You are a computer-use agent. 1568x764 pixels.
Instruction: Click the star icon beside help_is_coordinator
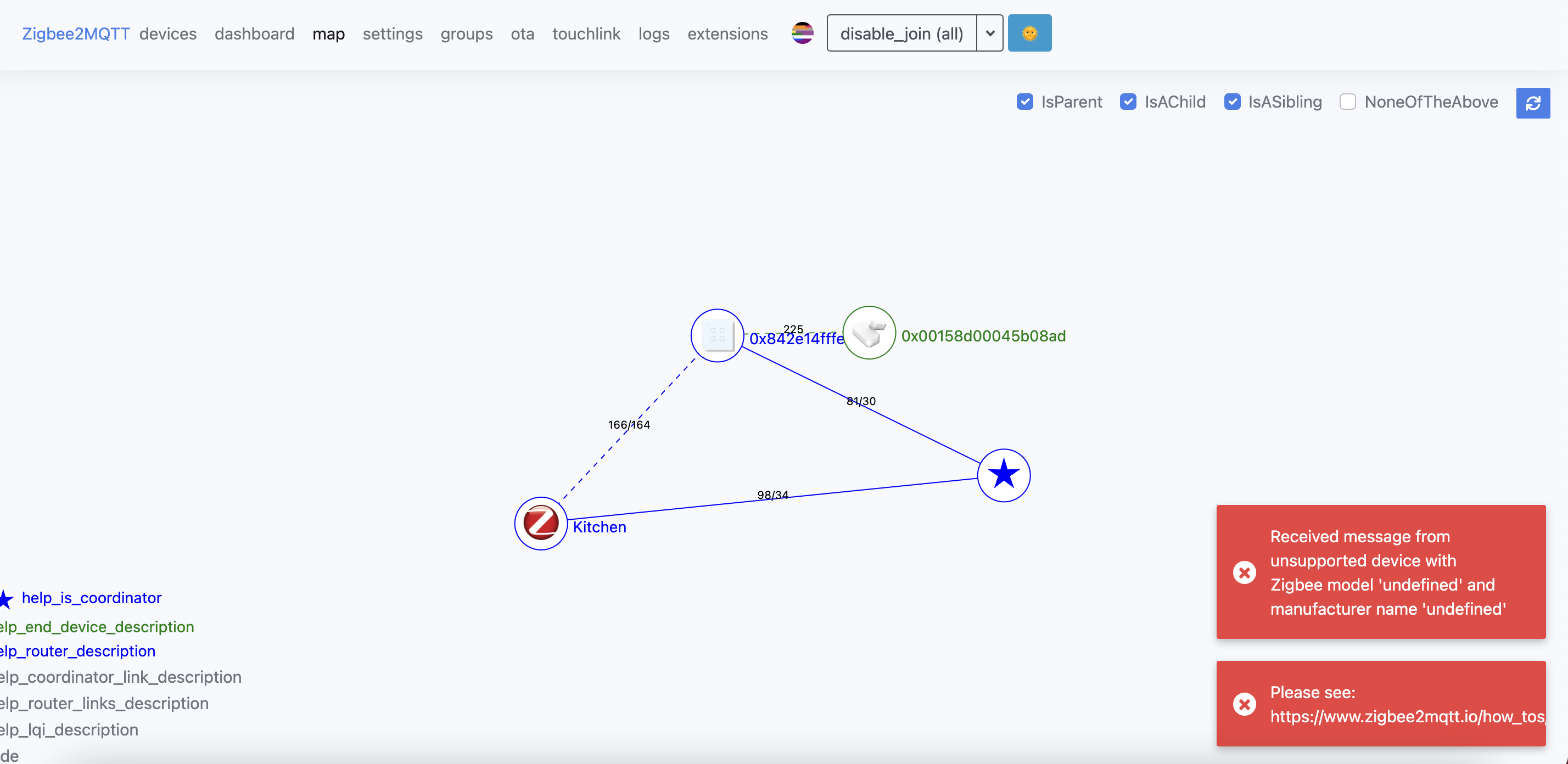coord(6,599)
